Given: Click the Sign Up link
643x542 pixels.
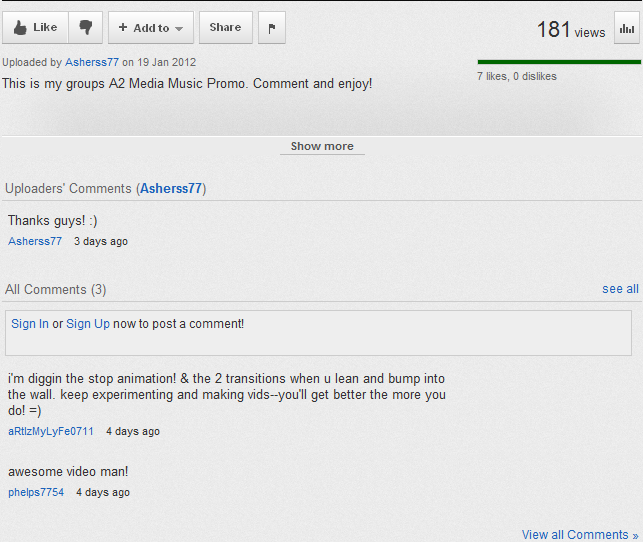Looking at the screenshot, I should (x=88, y=324).
